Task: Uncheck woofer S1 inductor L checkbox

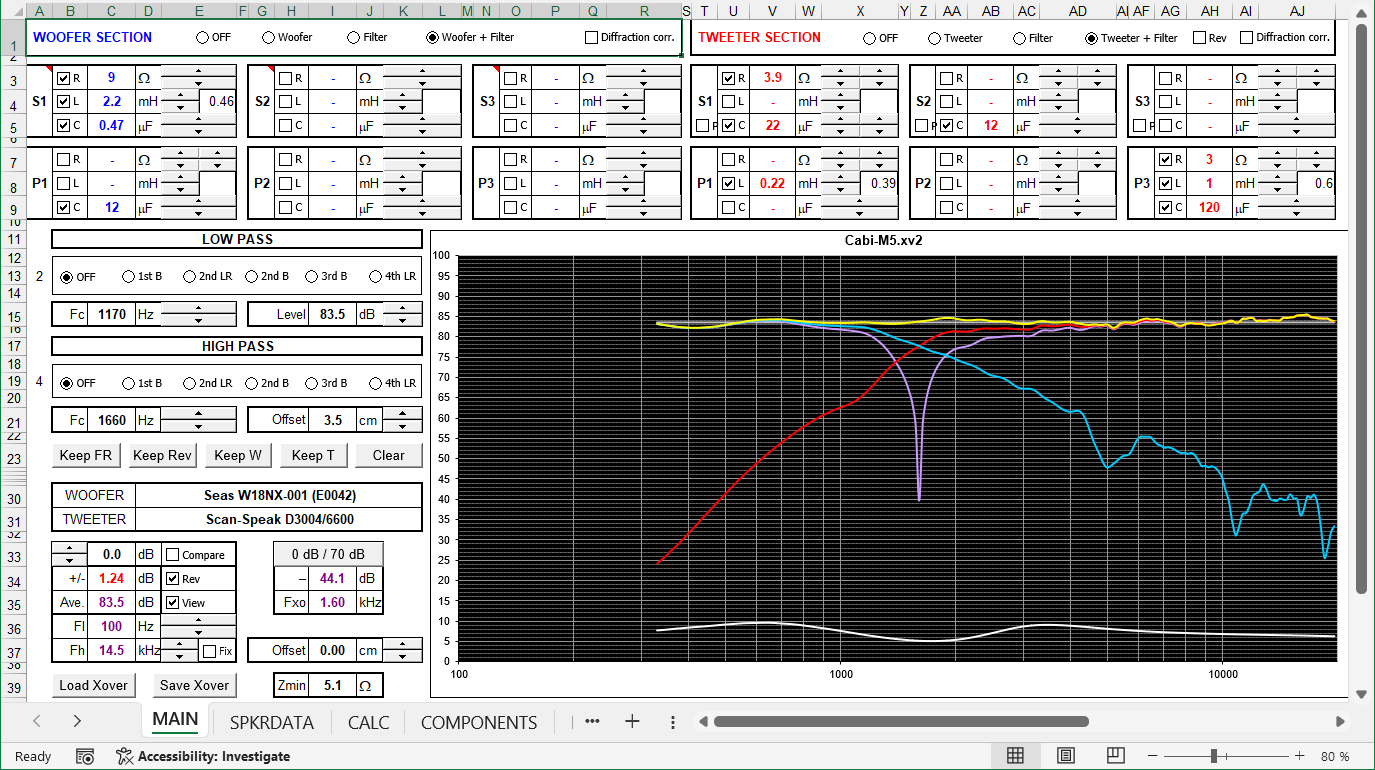Action: click(x=64, y=101)
